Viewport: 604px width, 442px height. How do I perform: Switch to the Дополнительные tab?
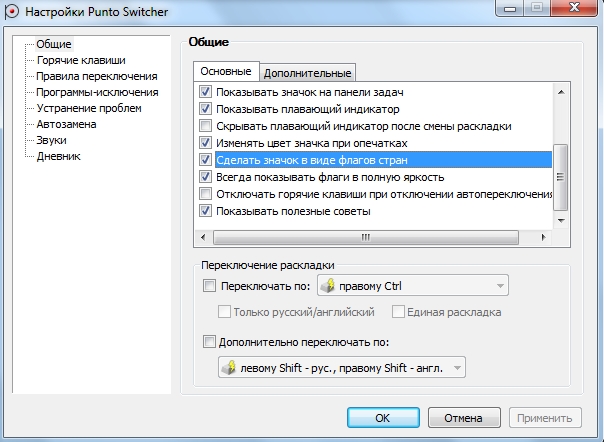pos(307,73)
